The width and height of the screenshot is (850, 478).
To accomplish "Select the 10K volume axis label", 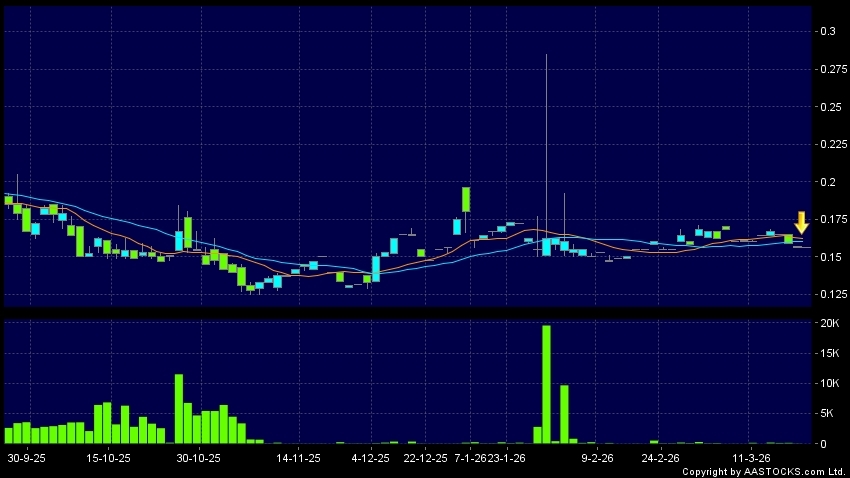I will tap(829, 383).
